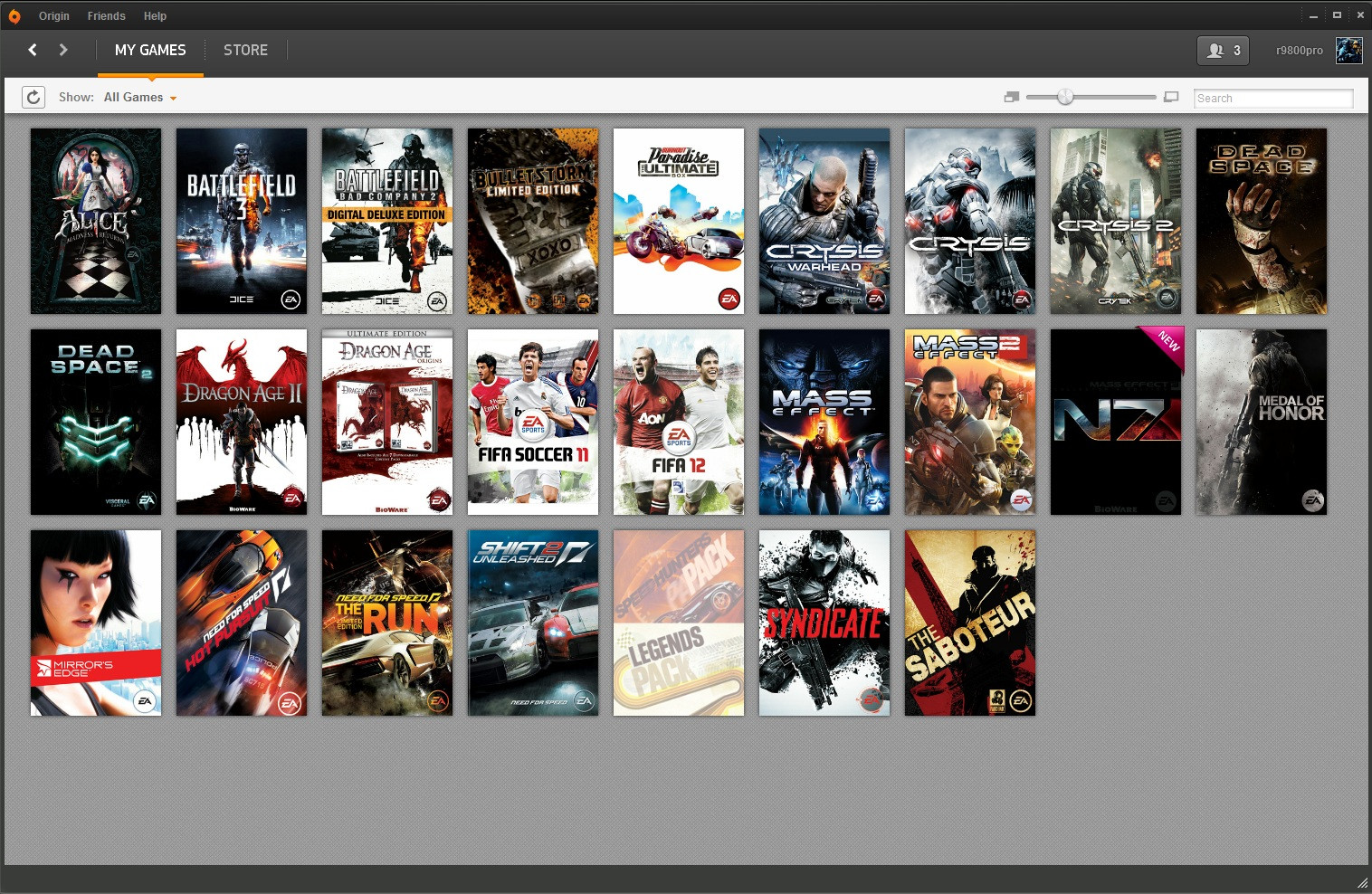
Task: Select the Syndicate game tile
Action: pos(824,623)
